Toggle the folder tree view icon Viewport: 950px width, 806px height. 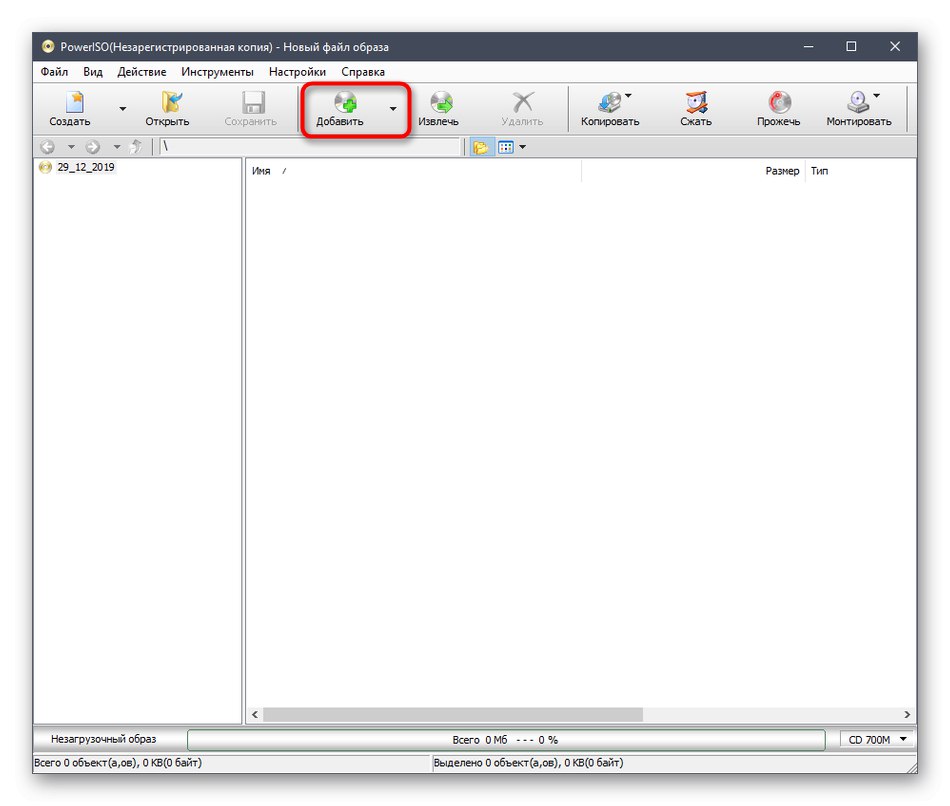pos(480,147)
